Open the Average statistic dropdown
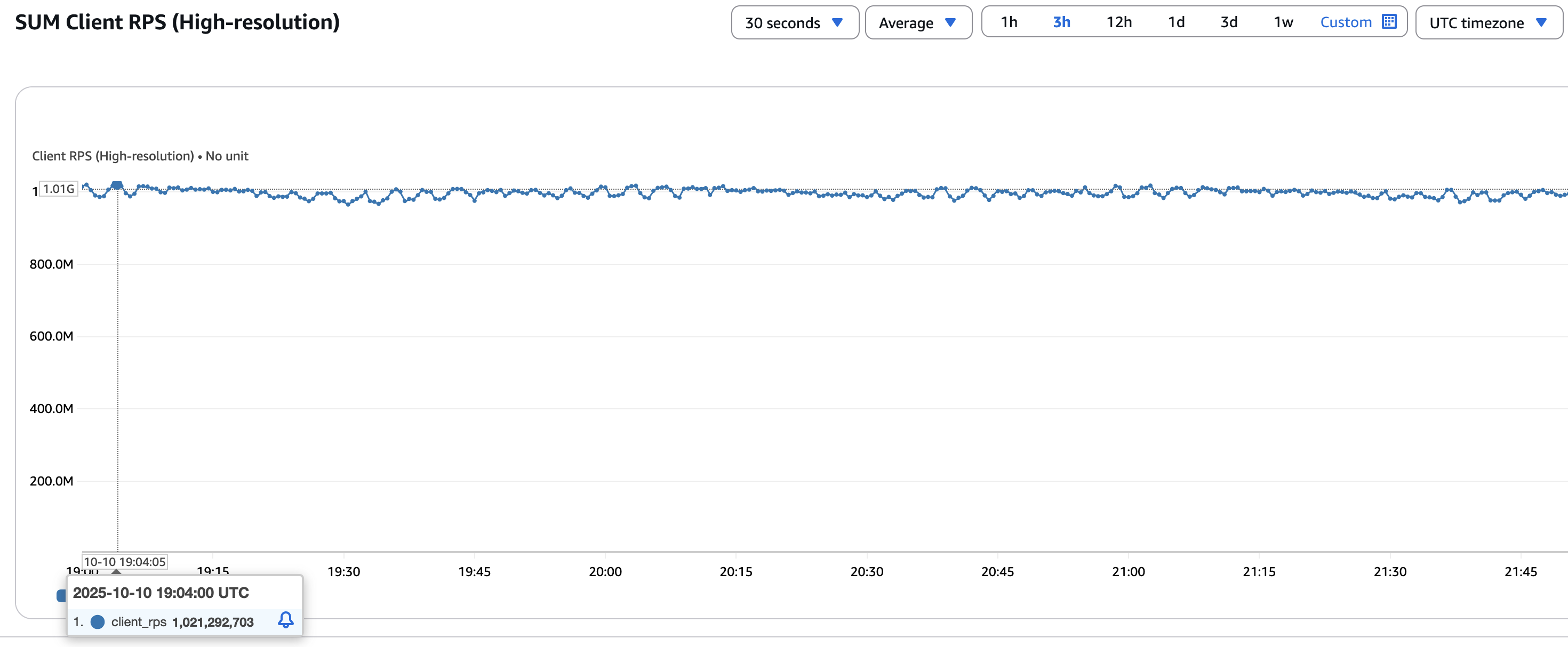 pyautogui.click(x=918, y=22)
